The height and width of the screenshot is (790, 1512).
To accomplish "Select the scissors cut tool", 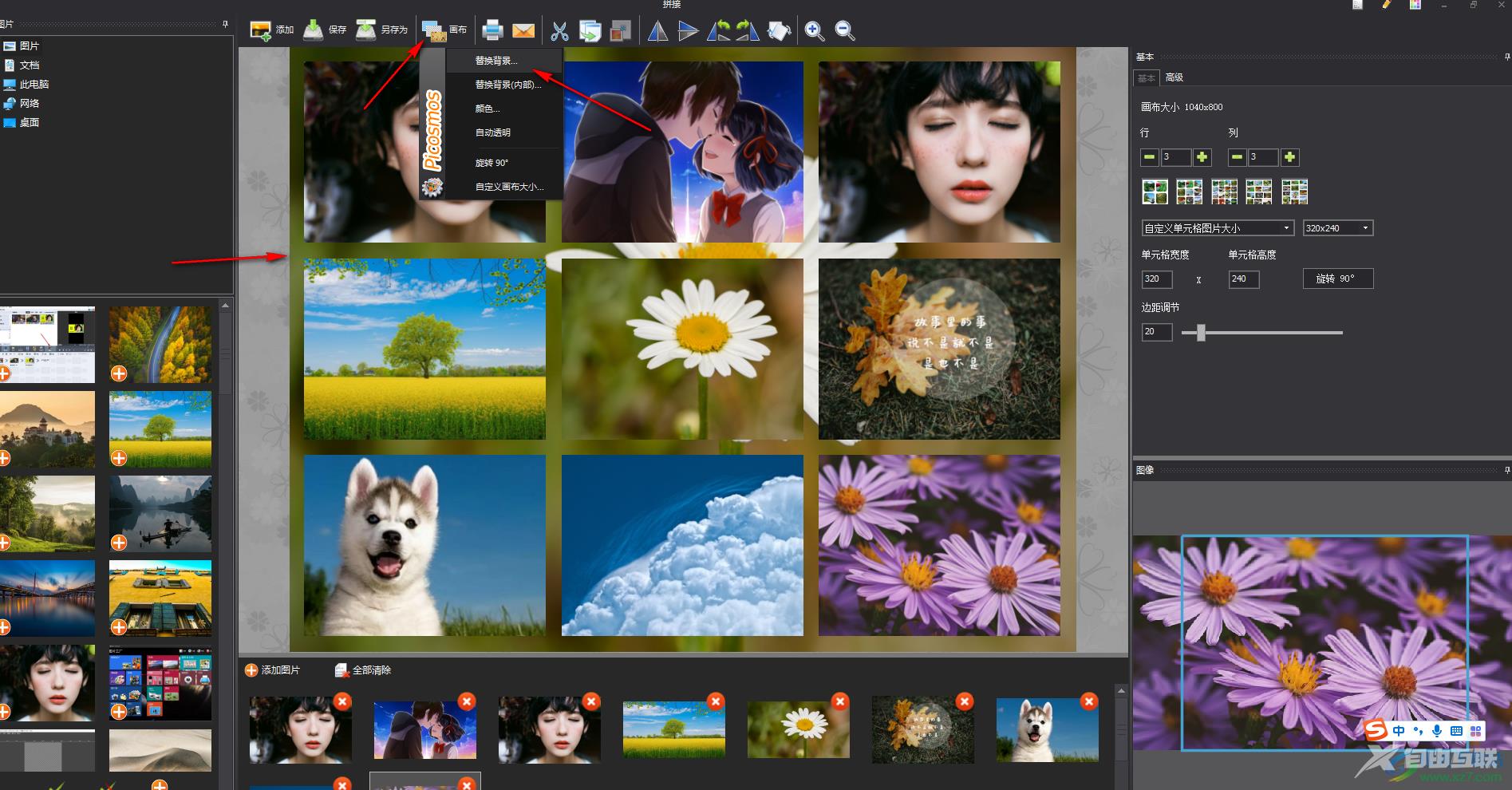I will coord(560,30).
